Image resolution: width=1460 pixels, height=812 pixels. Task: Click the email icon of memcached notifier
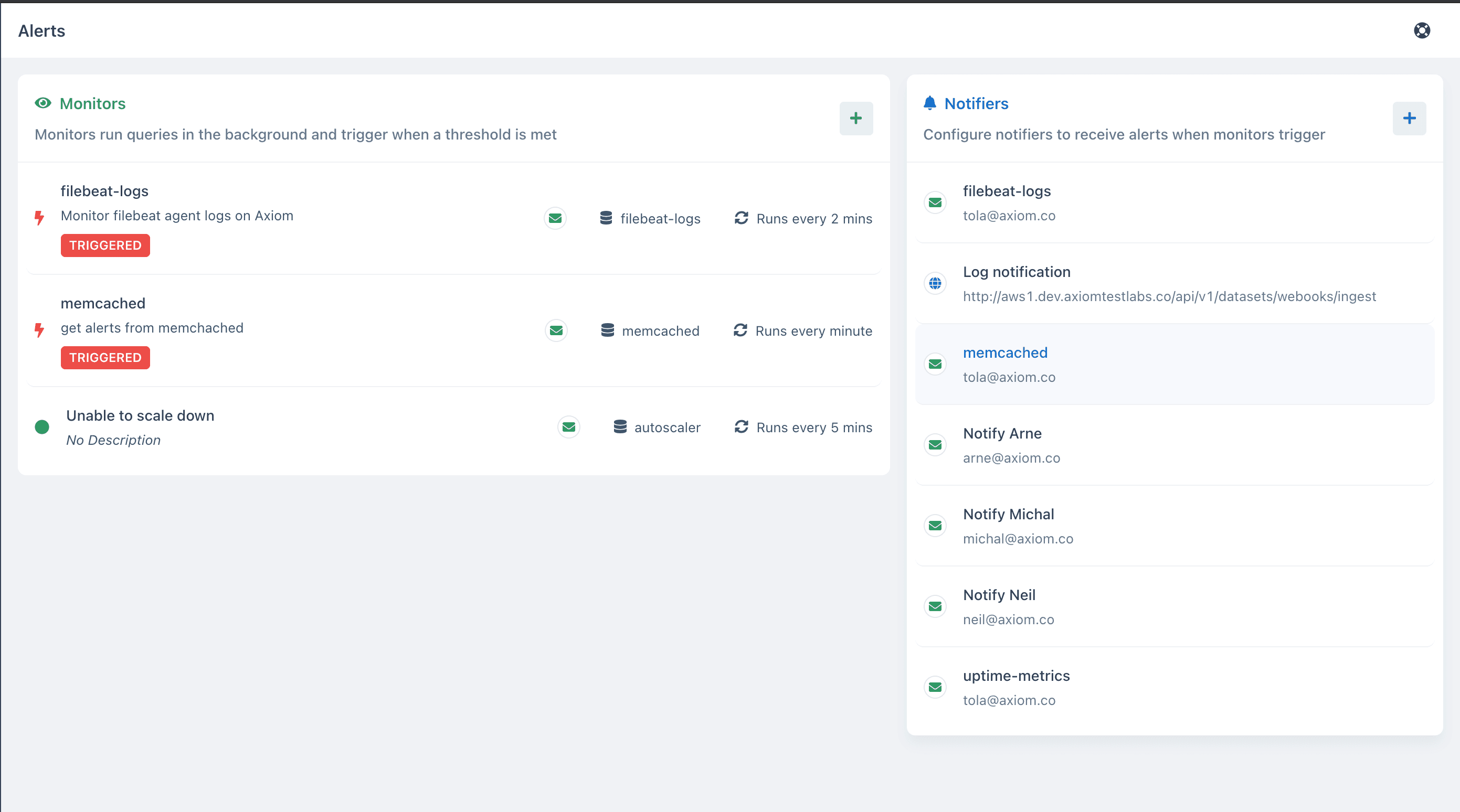[935, 365]
